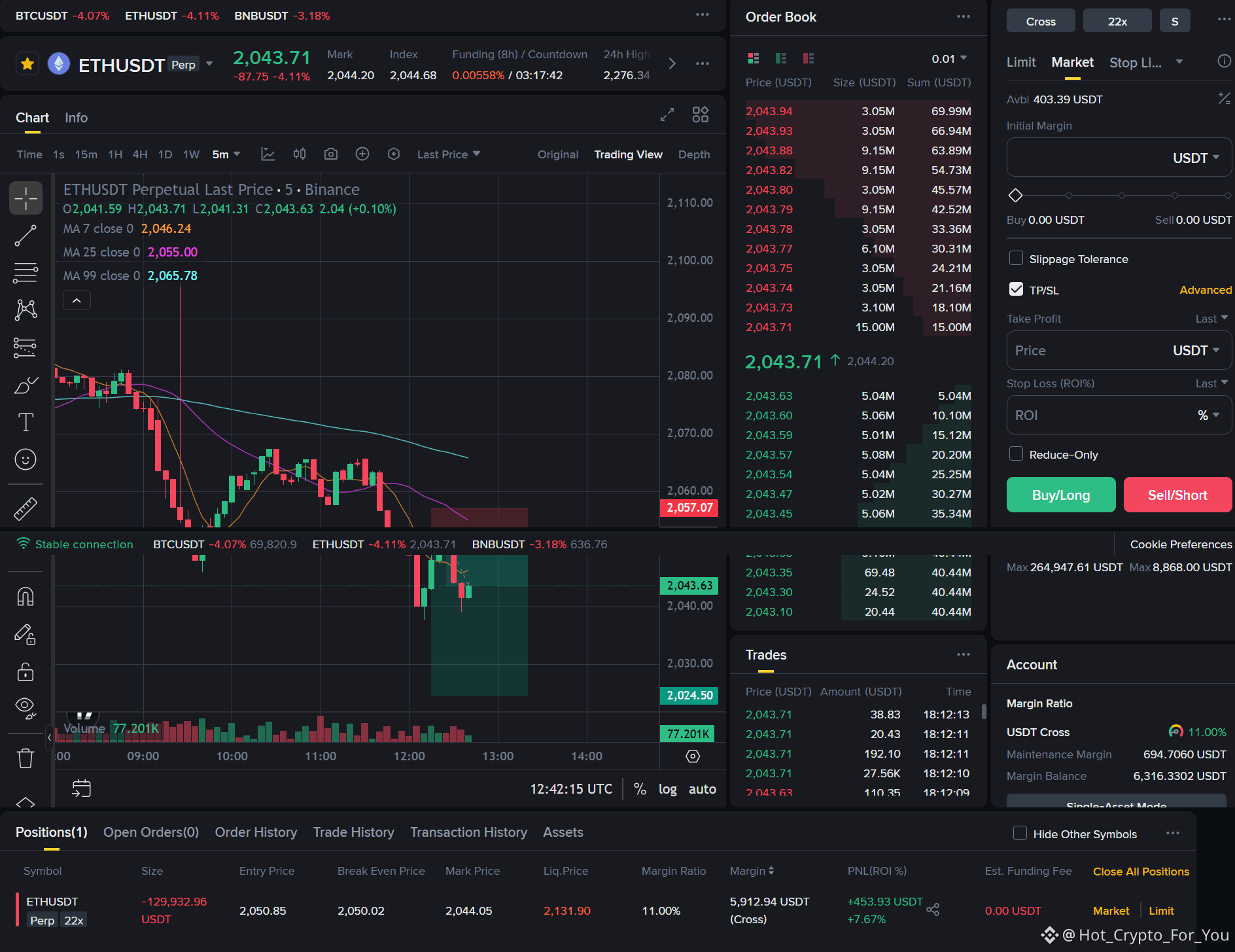Choose the XABCD pattern tool
This screenshot has height=952, width=1235.
pyautogui.click(x=26, y=309)
